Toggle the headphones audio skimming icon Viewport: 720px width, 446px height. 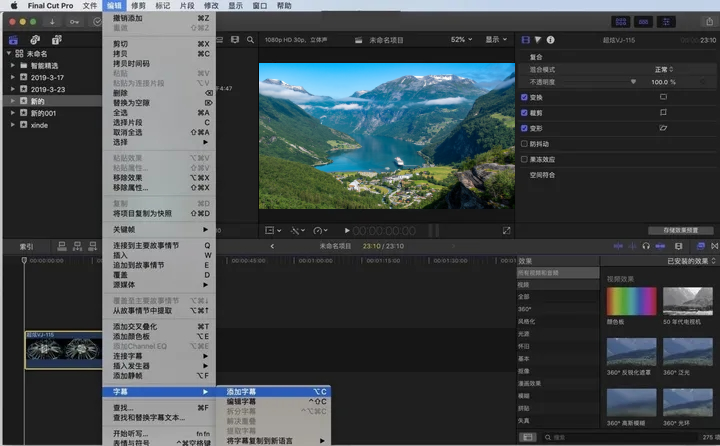(646, 246)
